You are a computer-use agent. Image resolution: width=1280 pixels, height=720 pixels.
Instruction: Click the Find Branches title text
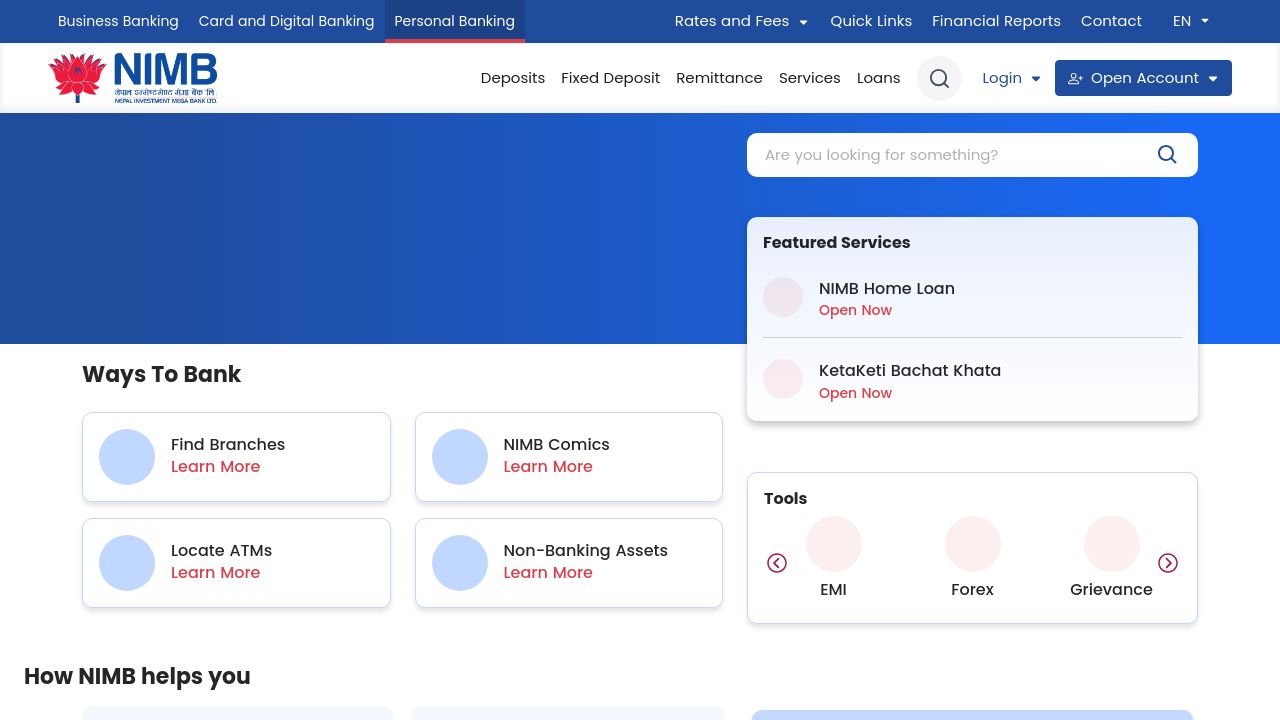click(x=228, y=444)
